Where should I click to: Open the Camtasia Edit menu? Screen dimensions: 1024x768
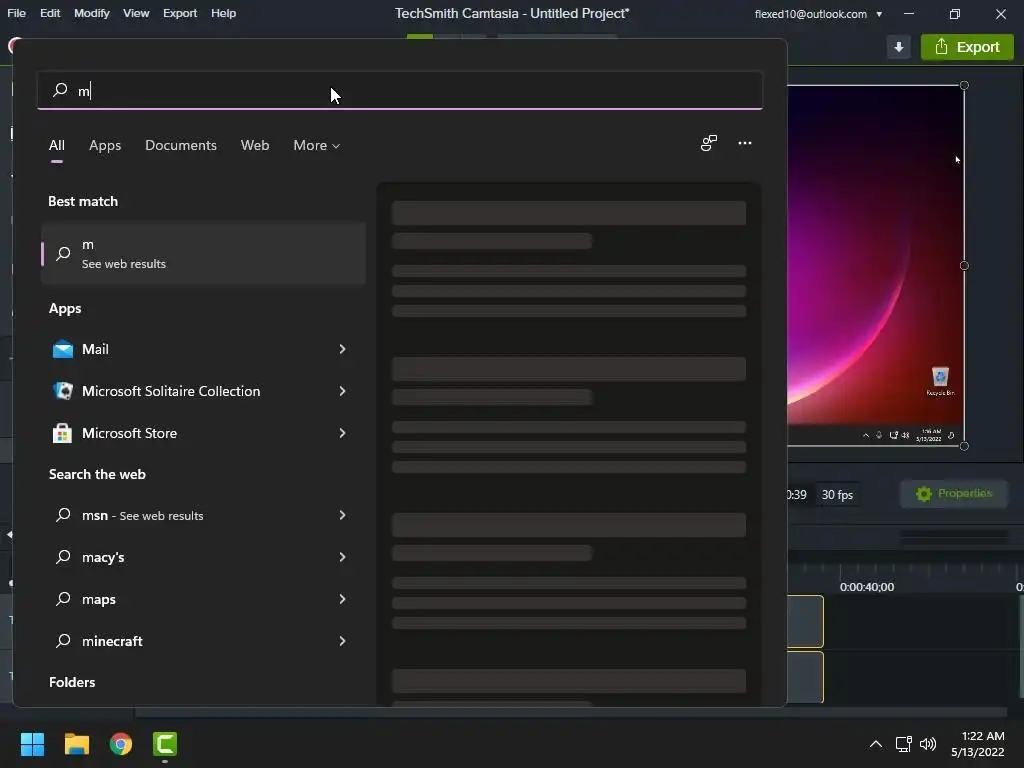tap(50, 13)
